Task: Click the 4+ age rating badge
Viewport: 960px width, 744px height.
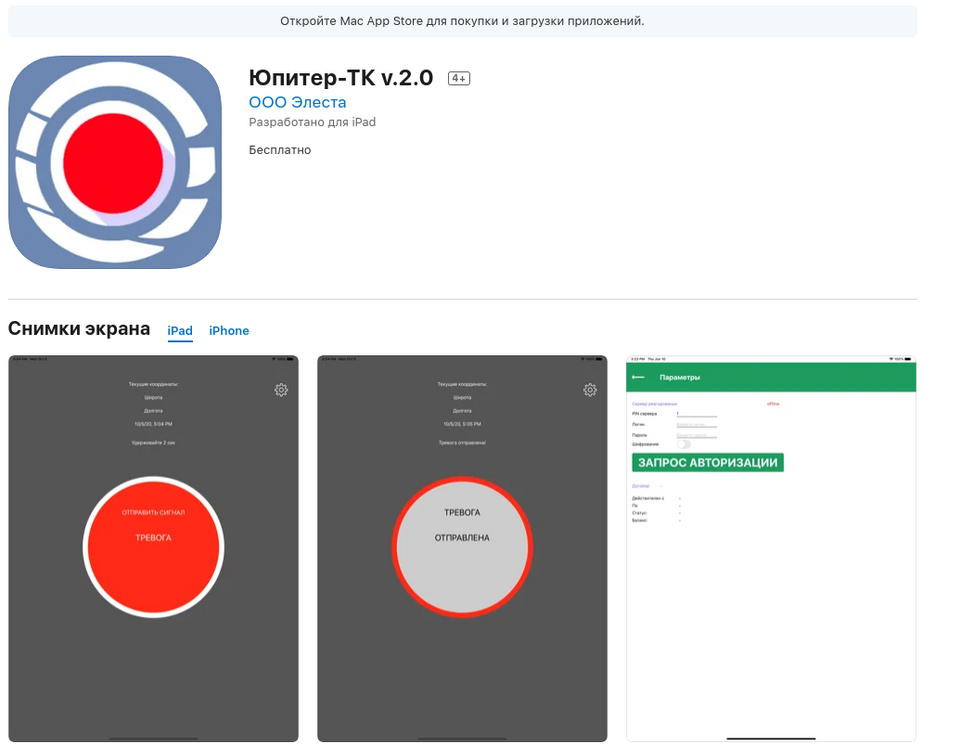Action: (459, 78)
